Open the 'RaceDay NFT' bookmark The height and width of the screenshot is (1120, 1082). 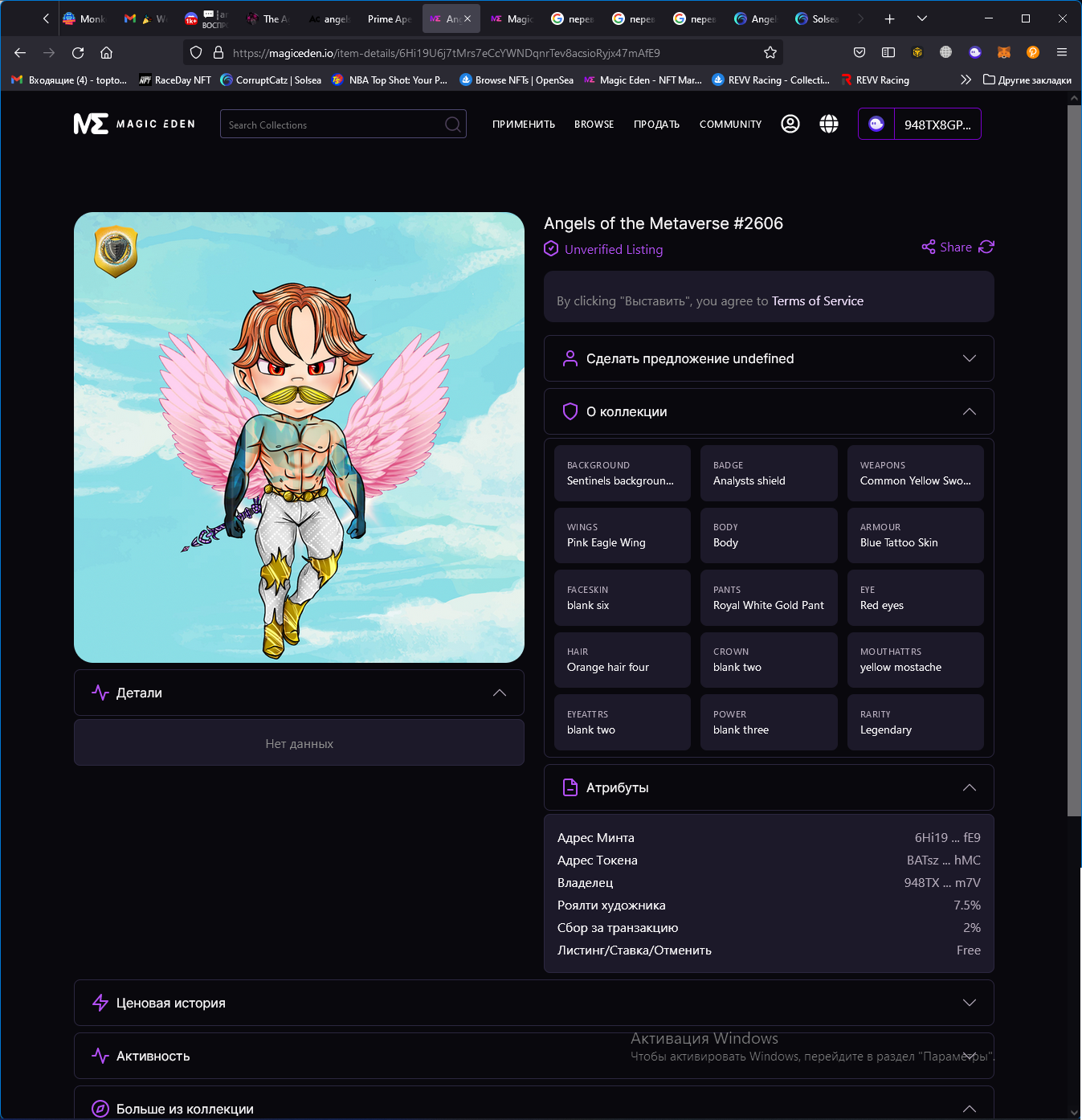(175, 80)
